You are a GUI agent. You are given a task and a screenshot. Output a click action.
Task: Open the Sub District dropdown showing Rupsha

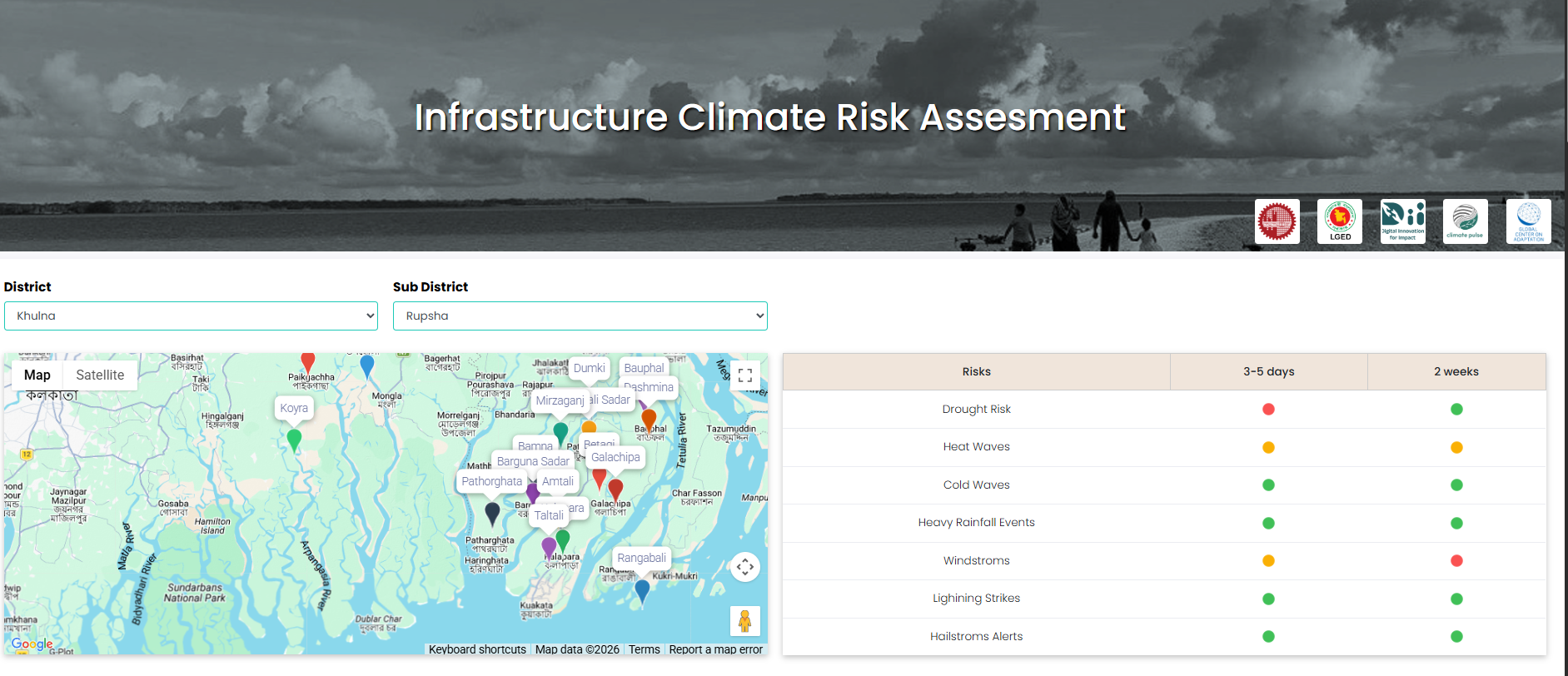[580, 316]
